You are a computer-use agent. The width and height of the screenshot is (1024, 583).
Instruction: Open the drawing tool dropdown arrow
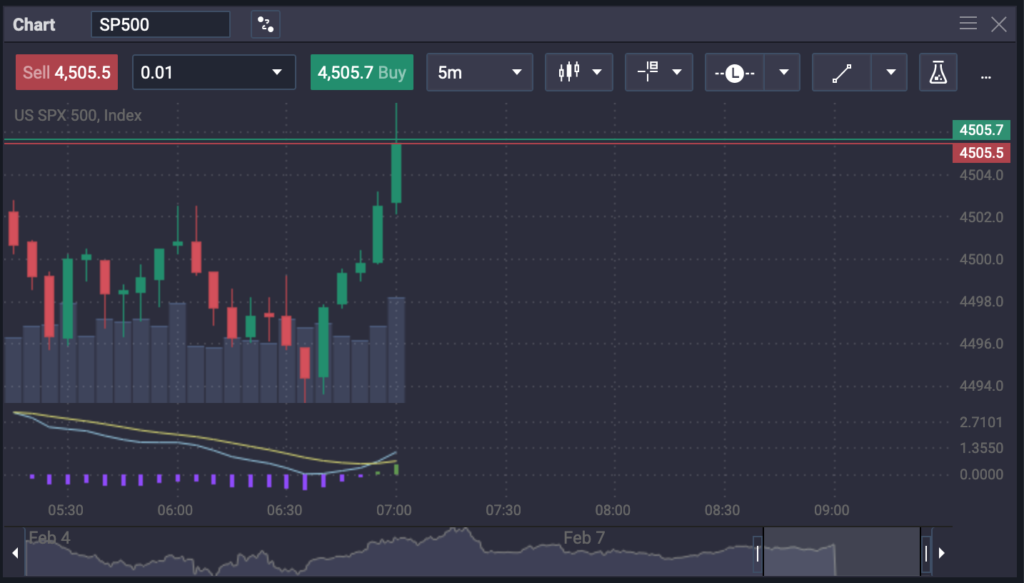click(x=889, y=71)
